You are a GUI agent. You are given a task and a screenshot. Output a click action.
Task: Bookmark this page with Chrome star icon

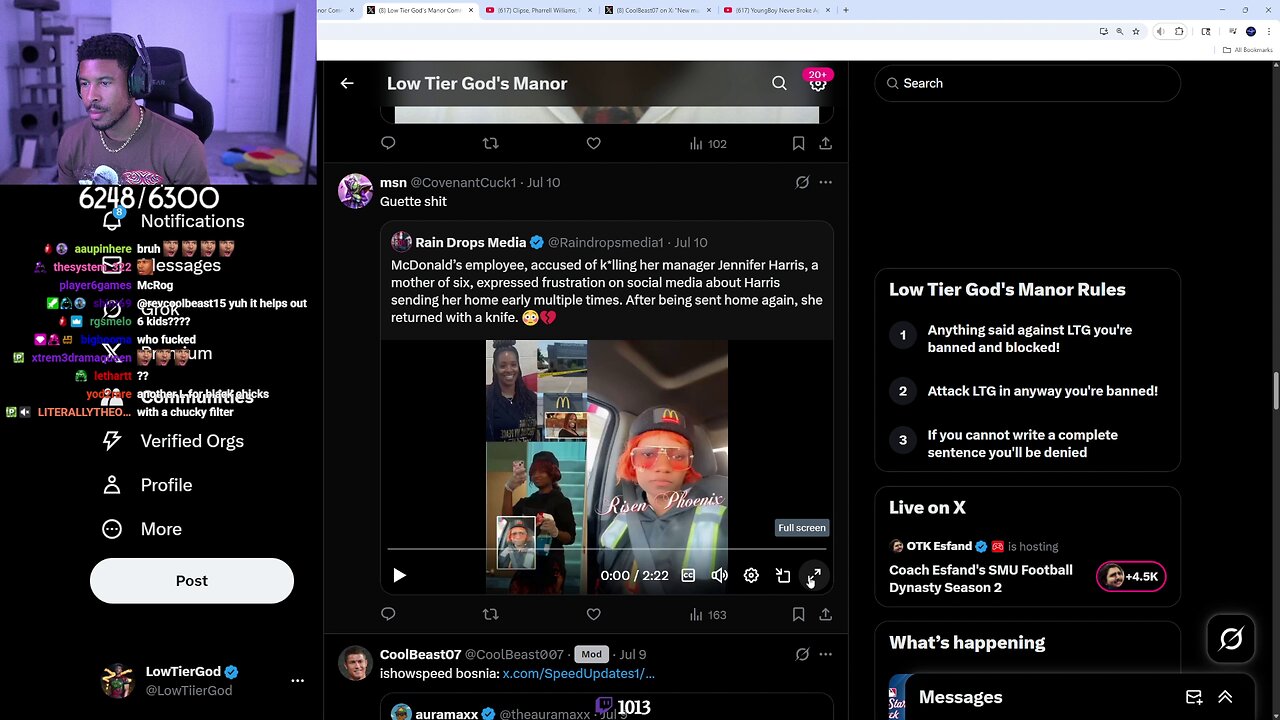tap(1136, 31)
